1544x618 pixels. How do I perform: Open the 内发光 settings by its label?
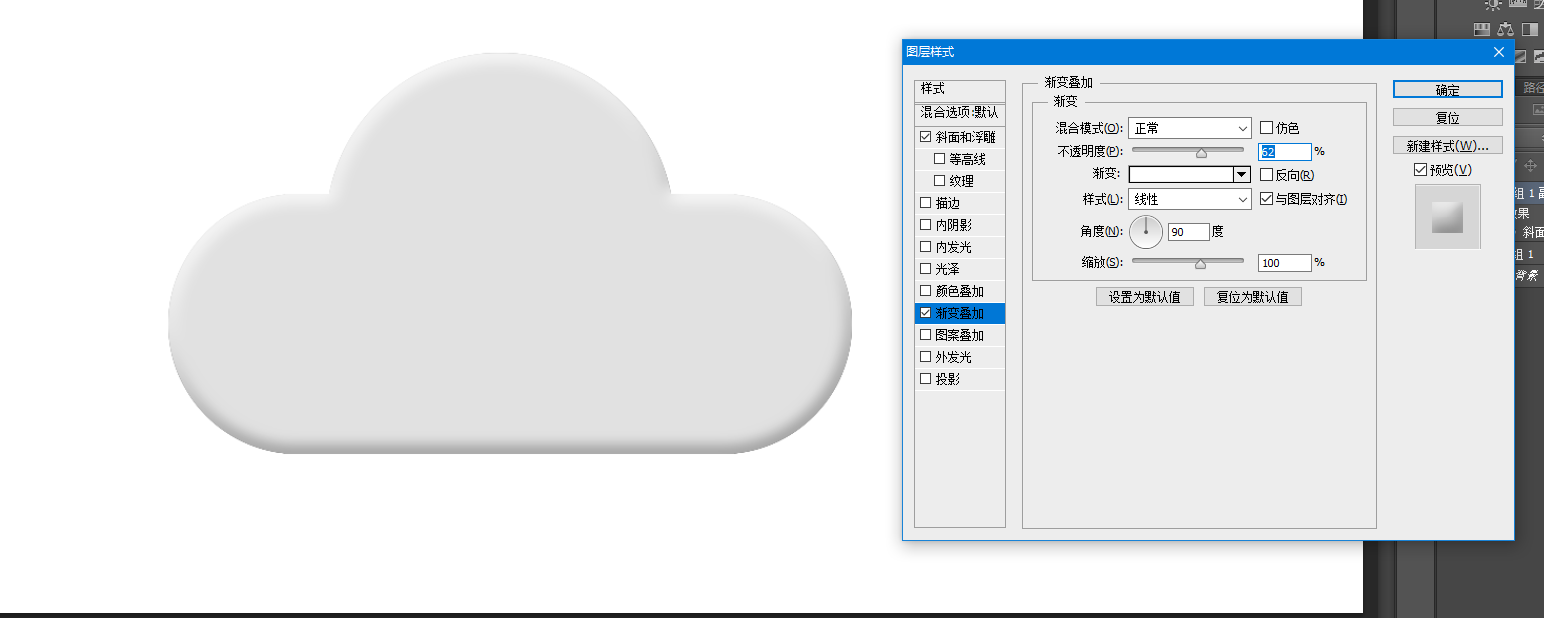953,247
